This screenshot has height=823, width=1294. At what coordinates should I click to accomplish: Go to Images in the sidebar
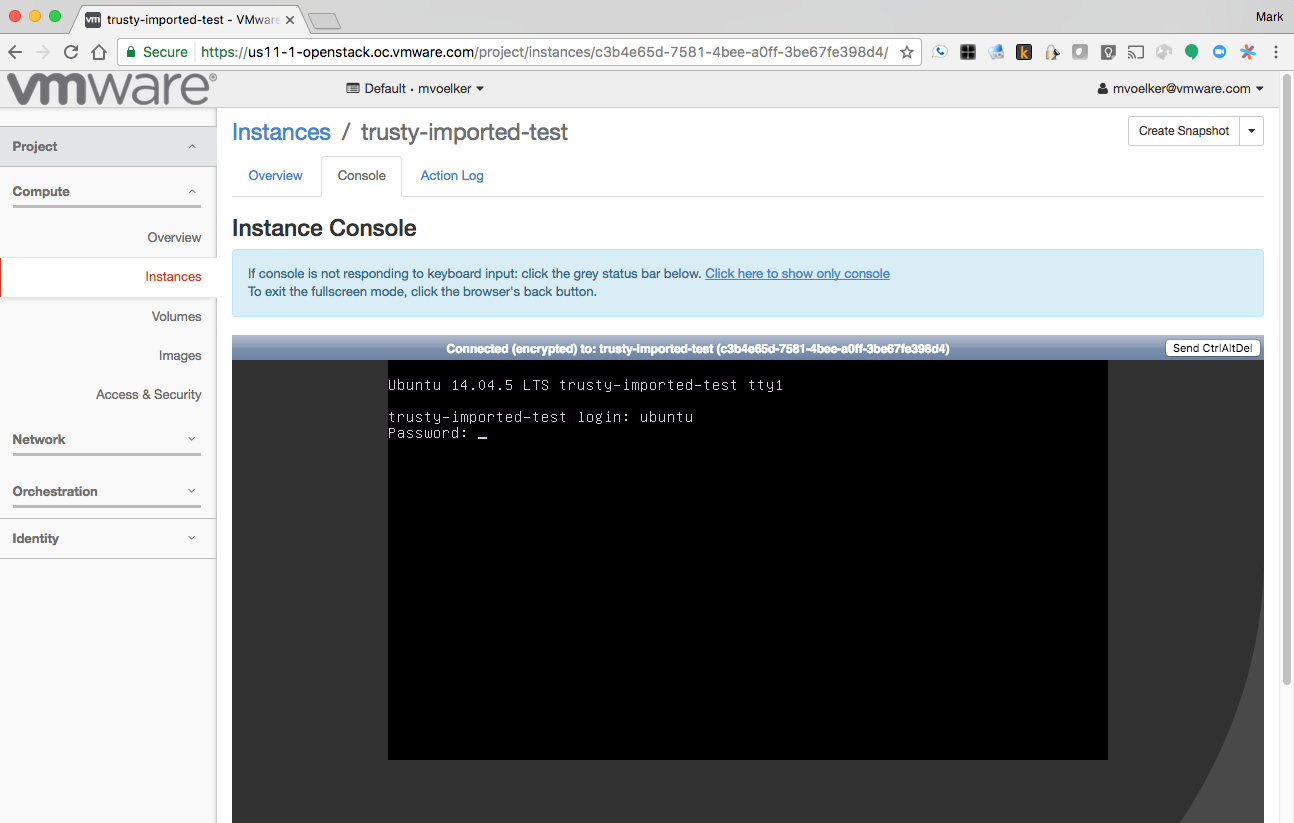click(180, 355)
